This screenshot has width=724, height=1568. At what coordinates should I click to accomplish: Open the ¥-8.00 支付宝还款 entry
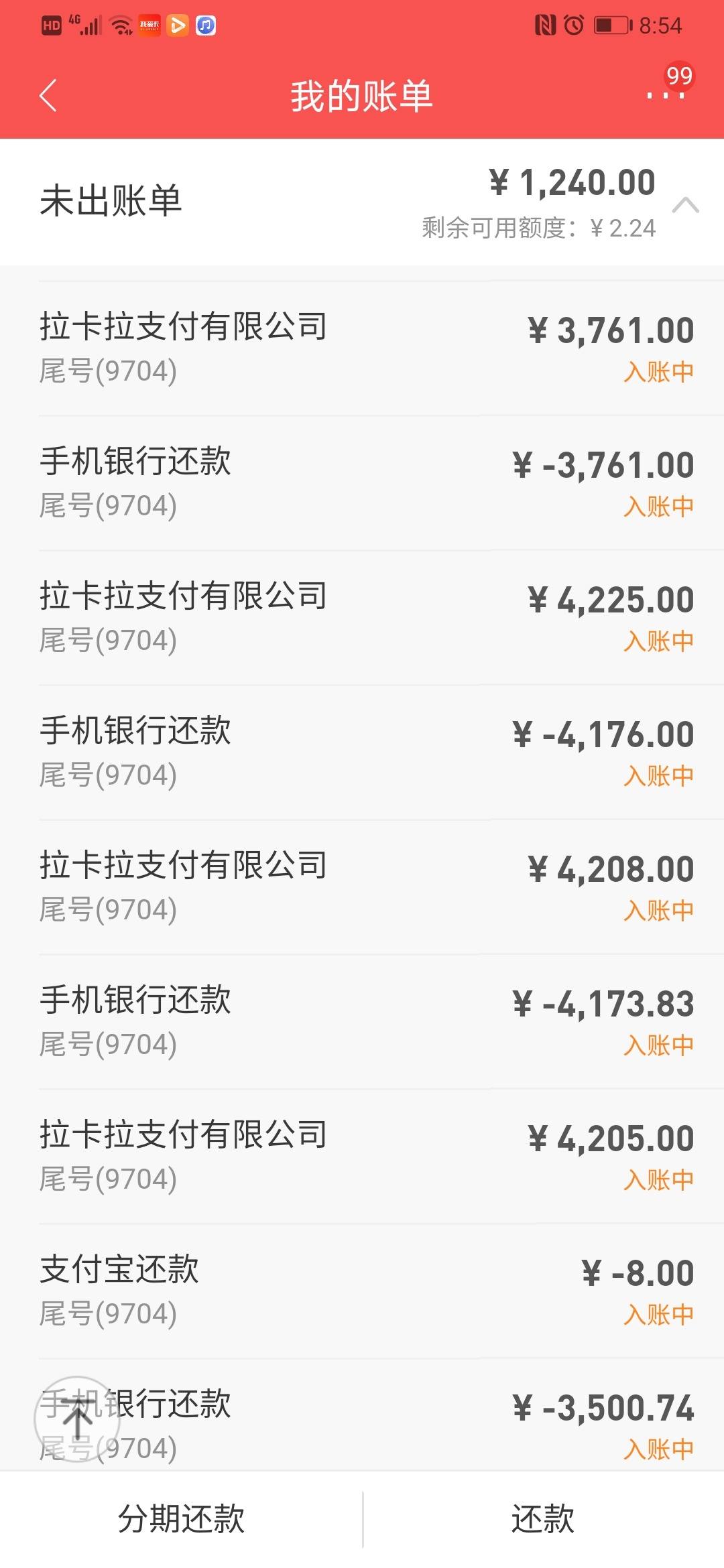point(362,1291)
